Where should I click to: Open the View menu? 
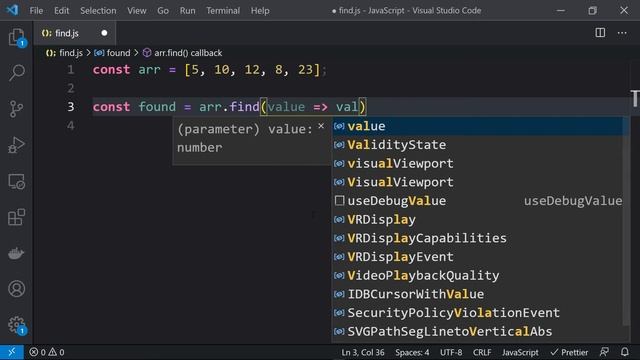[137, 11]
